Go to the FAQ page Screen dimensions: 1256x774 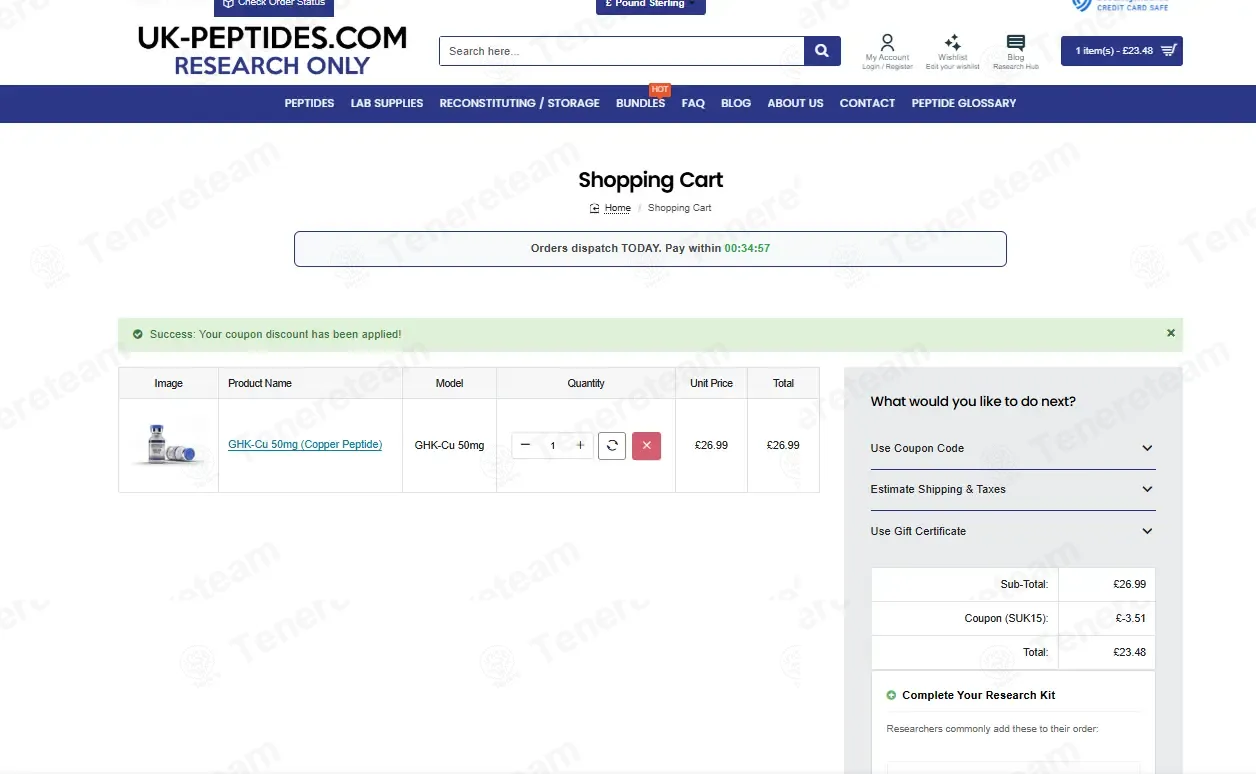[x=693, y=103]
